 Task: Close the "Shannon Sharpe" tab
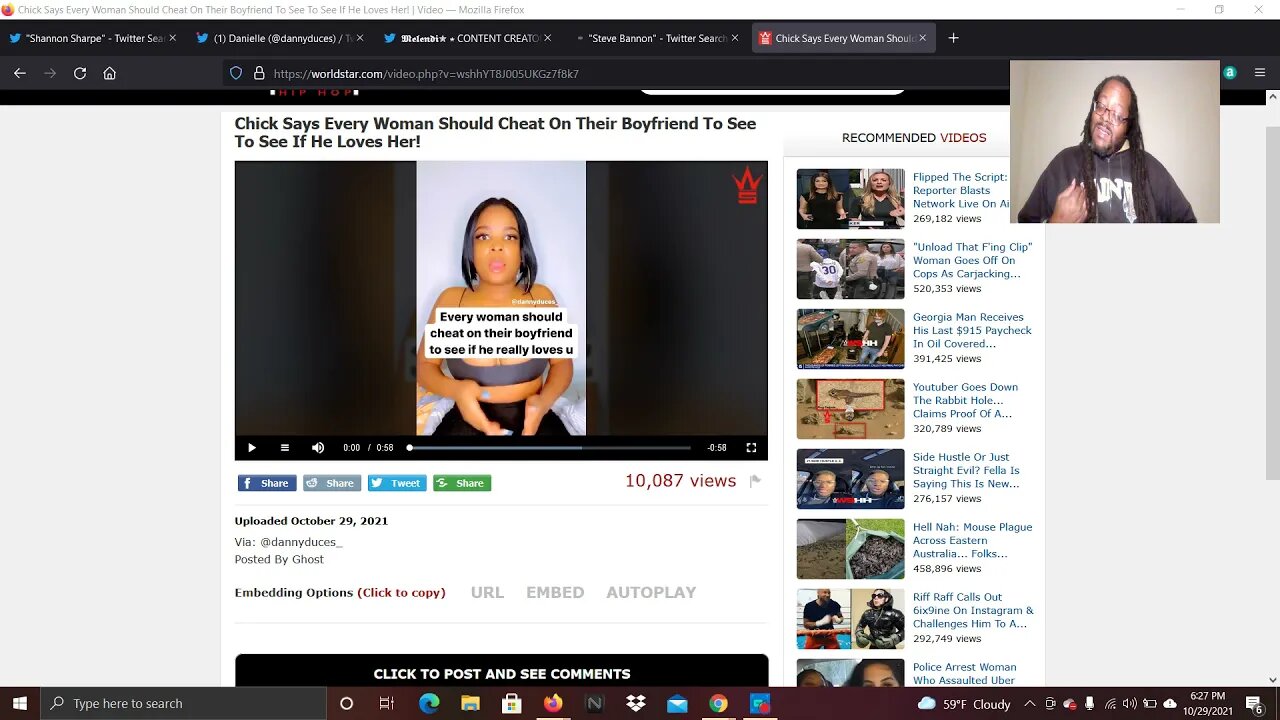pyautogui.click(x=172, y=38)
